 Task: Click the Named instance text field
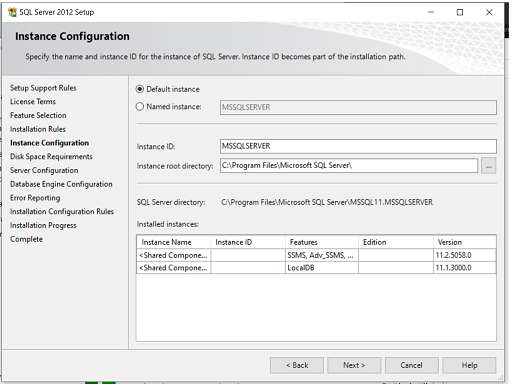pos(358,107)
